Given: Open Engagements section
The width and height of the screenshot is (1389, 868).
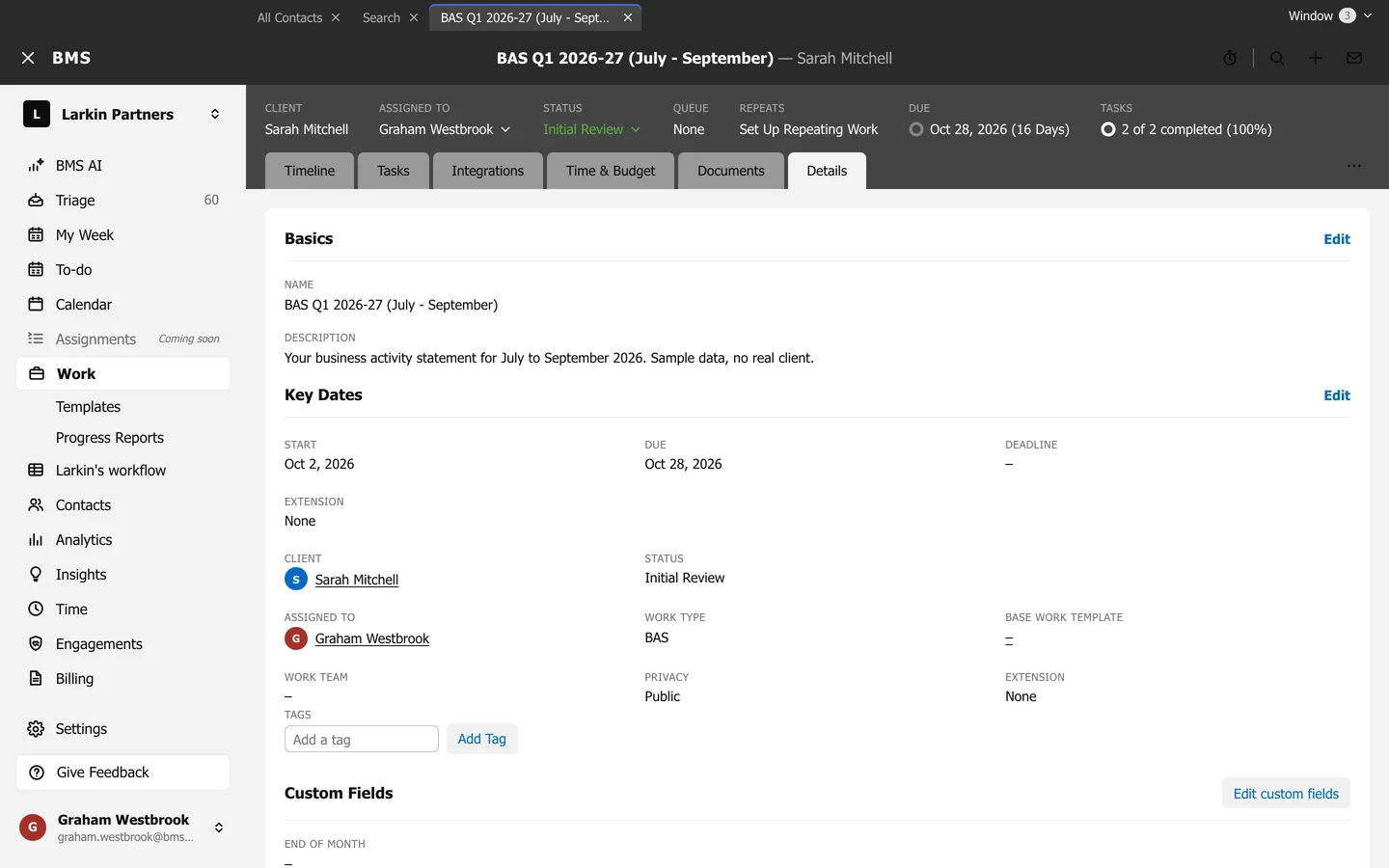Looking at the screenshot, I should click(x=123, y=644).
